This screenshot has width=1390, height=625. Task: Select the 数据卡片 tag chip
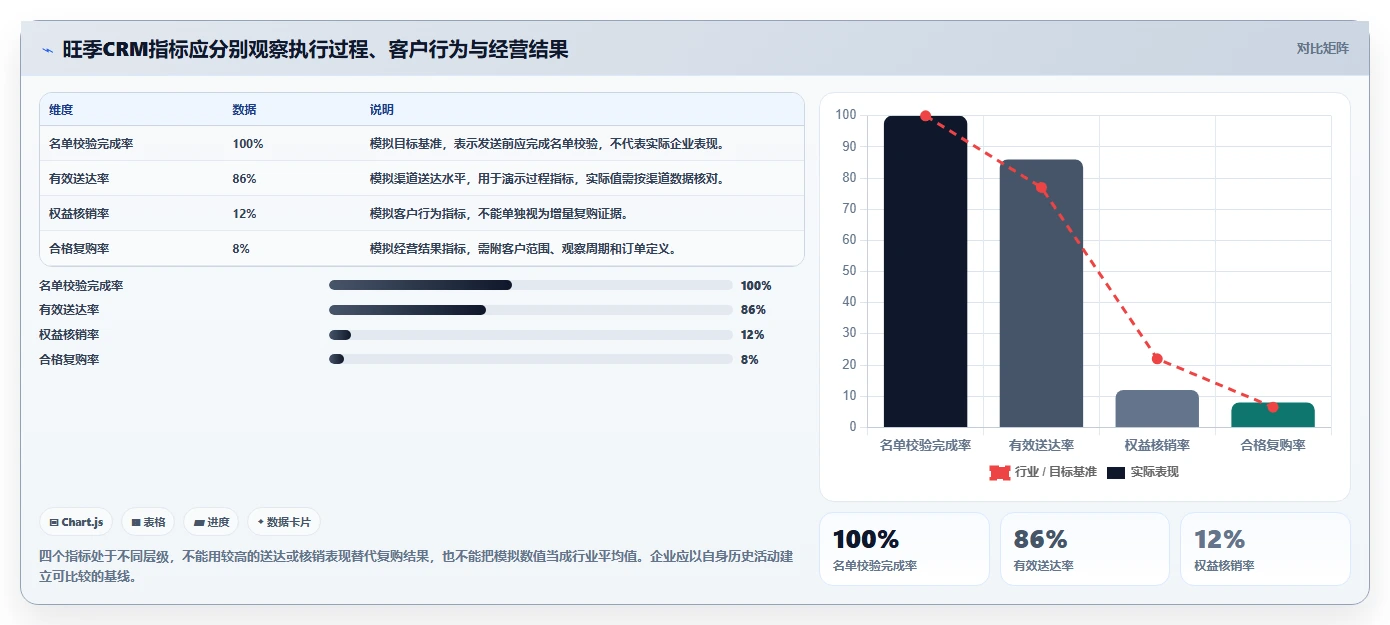click(x=284, y=522)
